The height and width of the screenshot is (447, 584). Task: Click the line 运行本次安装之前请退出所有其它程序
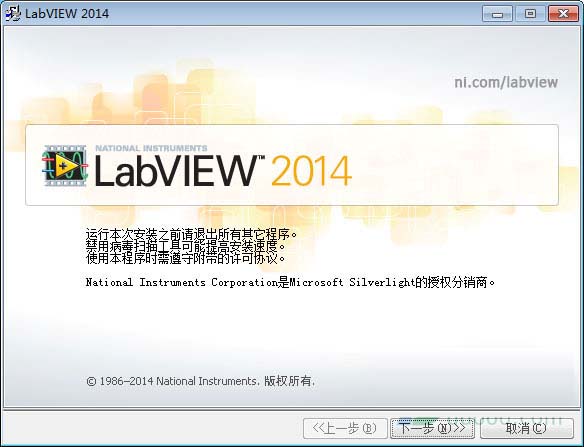point(192,234)
